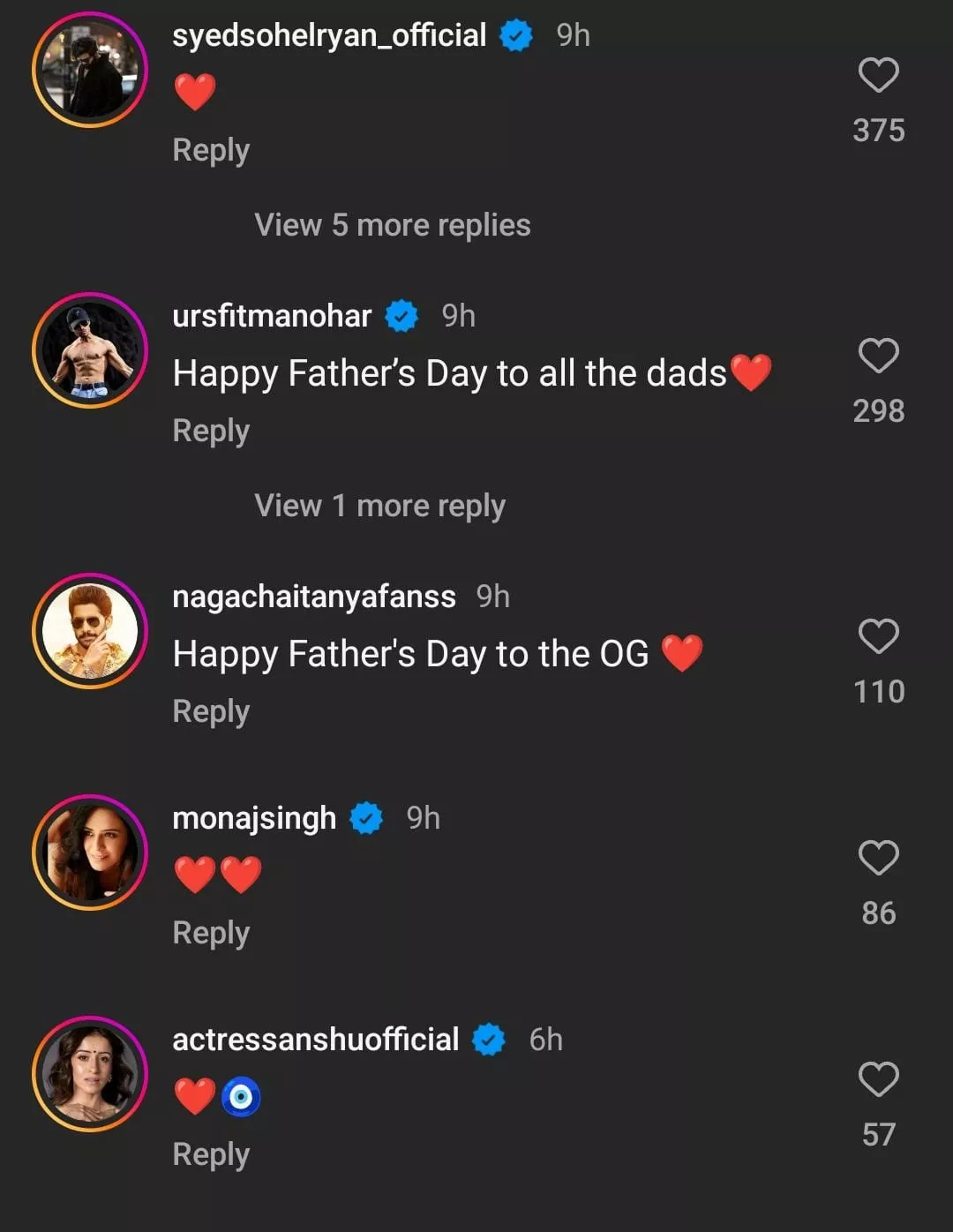Reply to syedsohelryan_official's comment
Viewport: 953px width, 1232px height.
[211, 150]
